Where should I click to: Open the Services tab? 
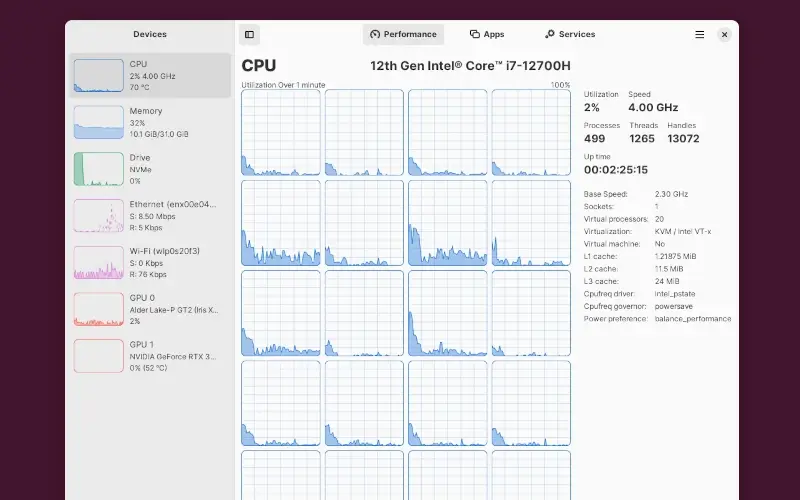click(570, 34)
